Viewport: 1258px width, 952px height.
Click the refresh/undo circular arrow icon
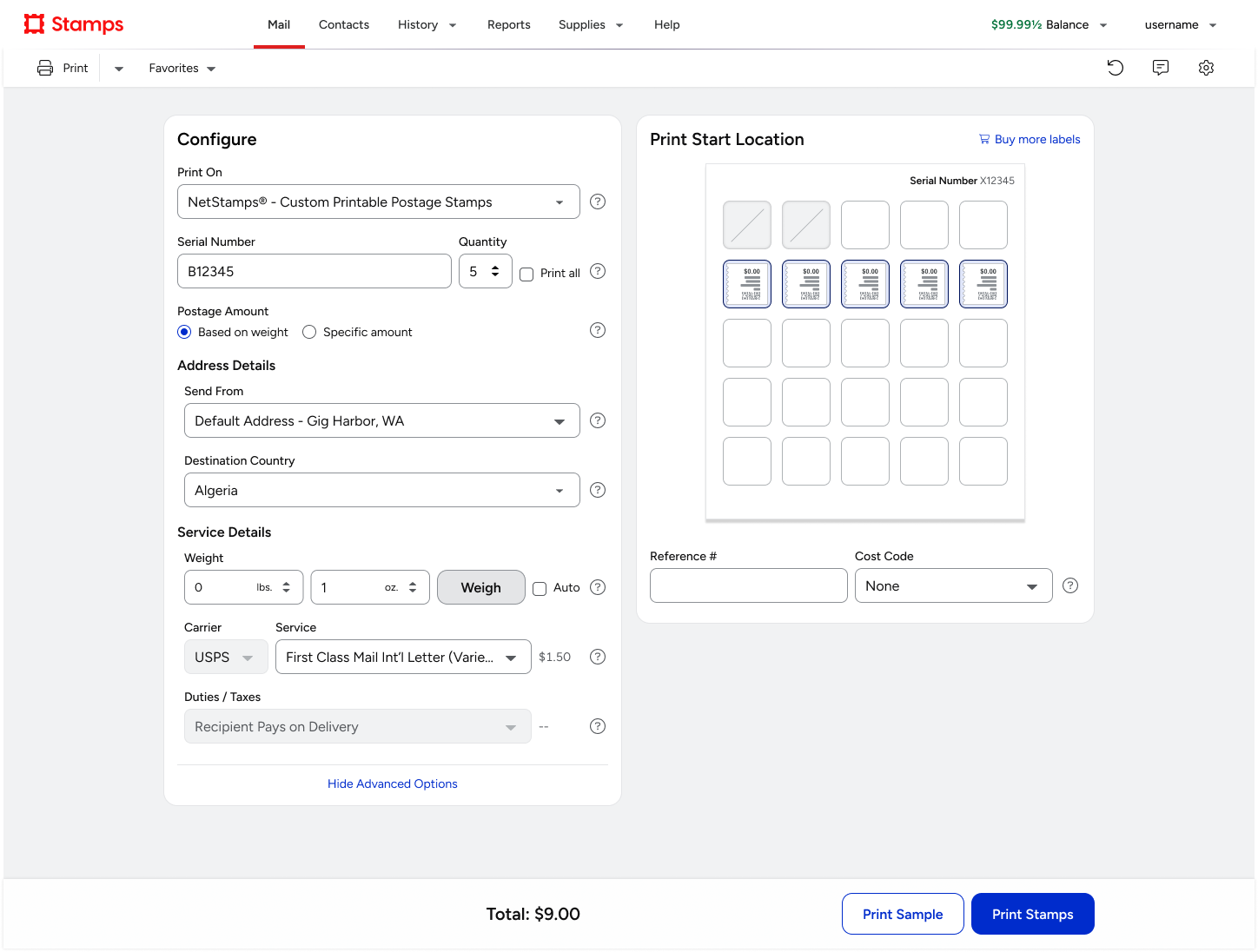(x=1116, y=68)
